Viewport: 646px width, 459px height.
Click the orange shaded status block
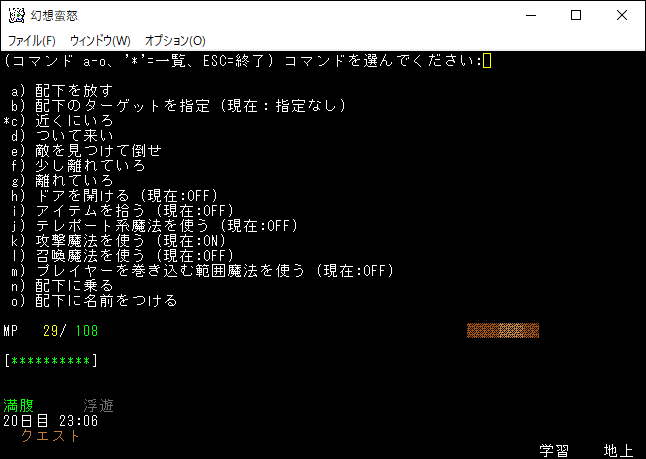point(503,331)
